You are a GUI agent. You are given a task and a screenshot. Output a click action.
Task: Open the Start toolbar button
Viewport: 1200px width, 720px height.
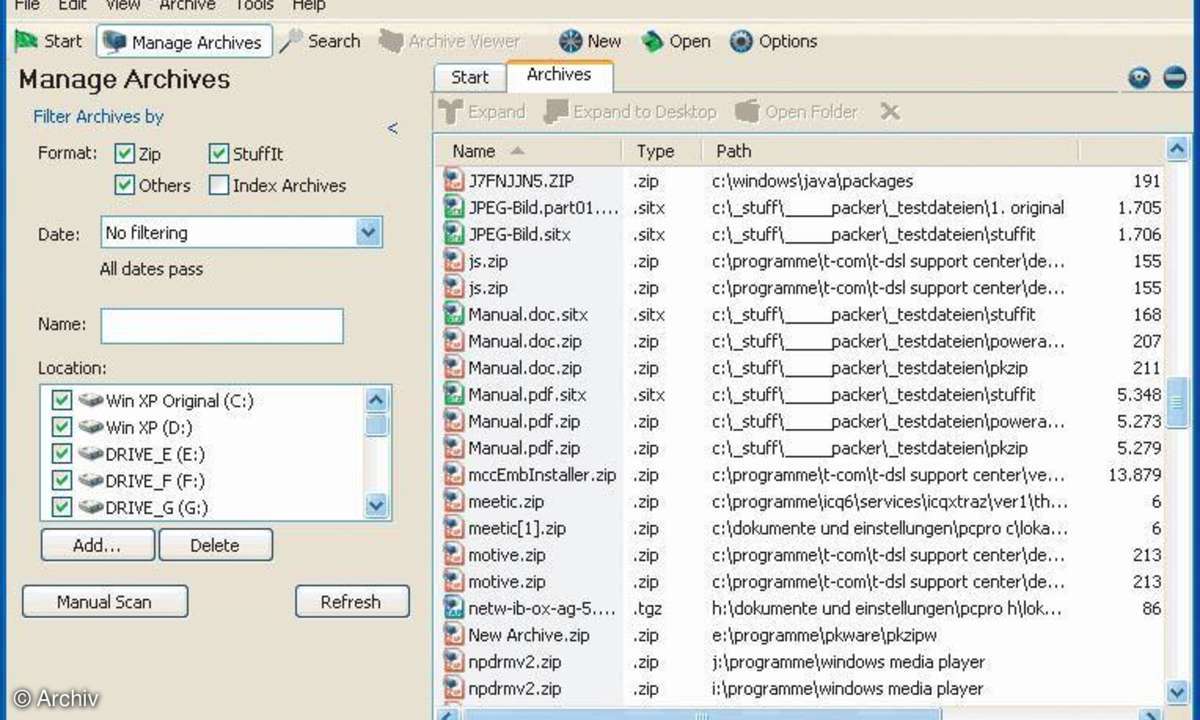(49, 41)
